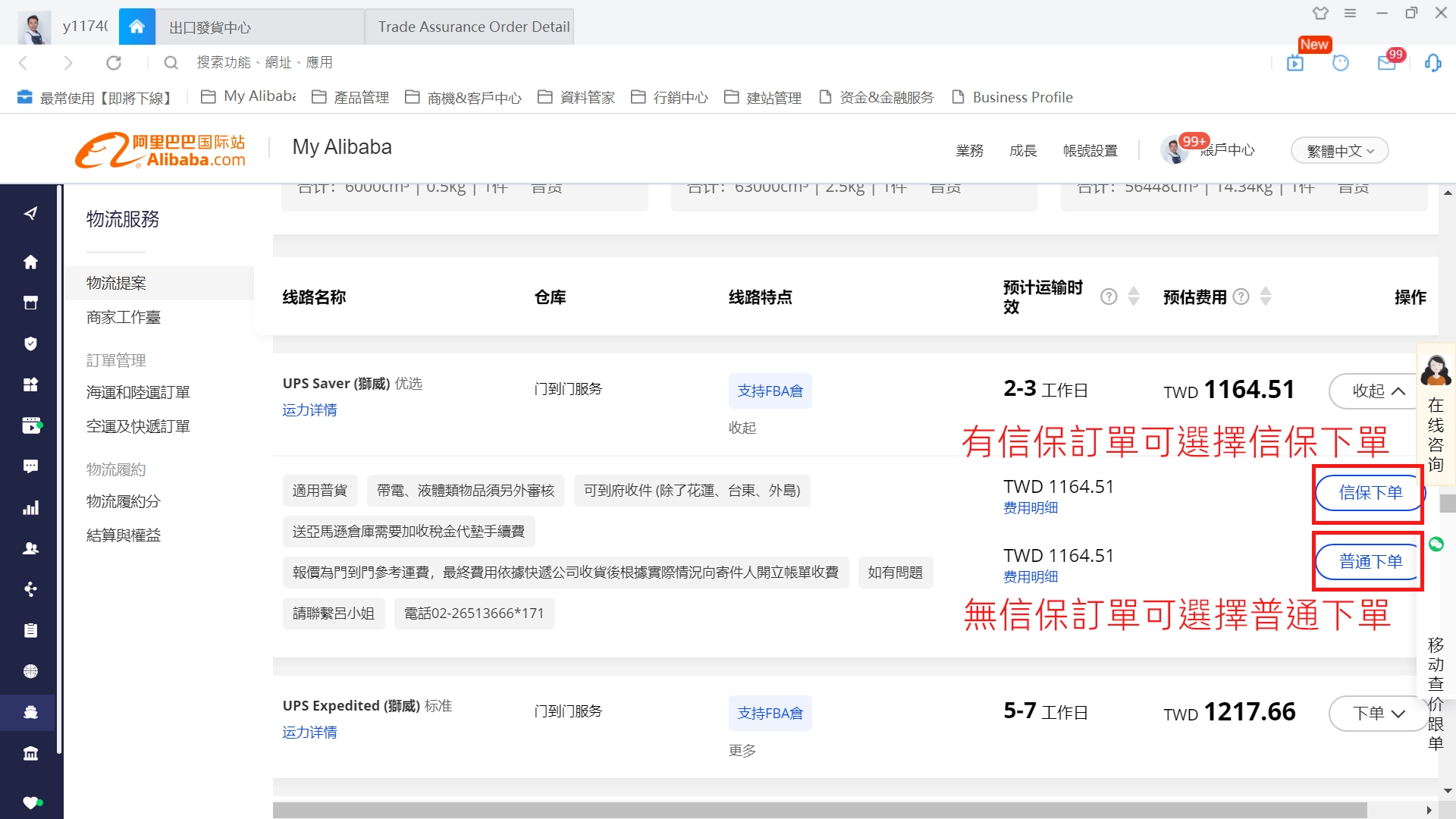
Task: Open 物流履約分 in side menu
Action: [123, 502]
